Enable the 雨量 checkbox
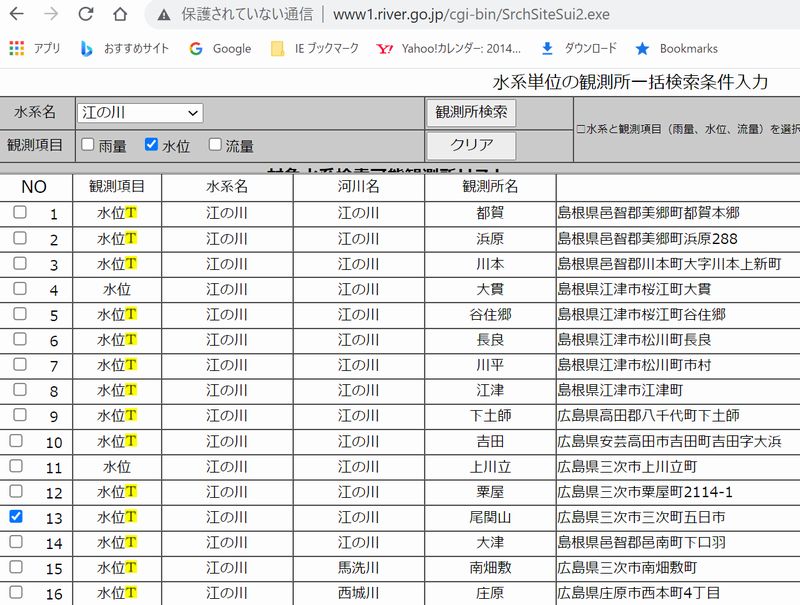Image resolution: width=800 pixels, height=605 pixels. pos(88,145)
